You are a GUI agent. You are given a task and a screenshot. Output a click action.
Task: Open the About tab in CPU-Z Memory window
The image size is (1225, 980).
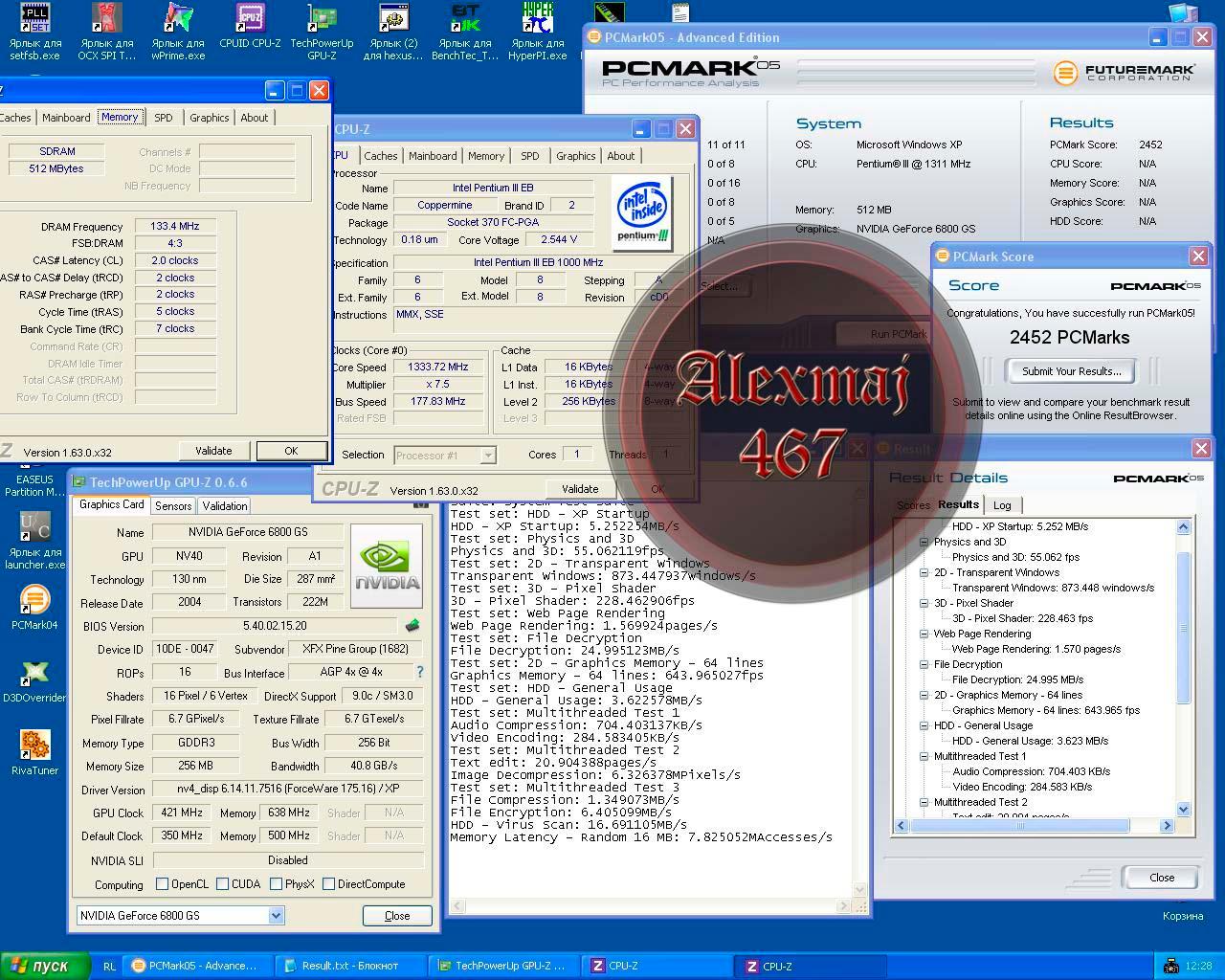254,118
